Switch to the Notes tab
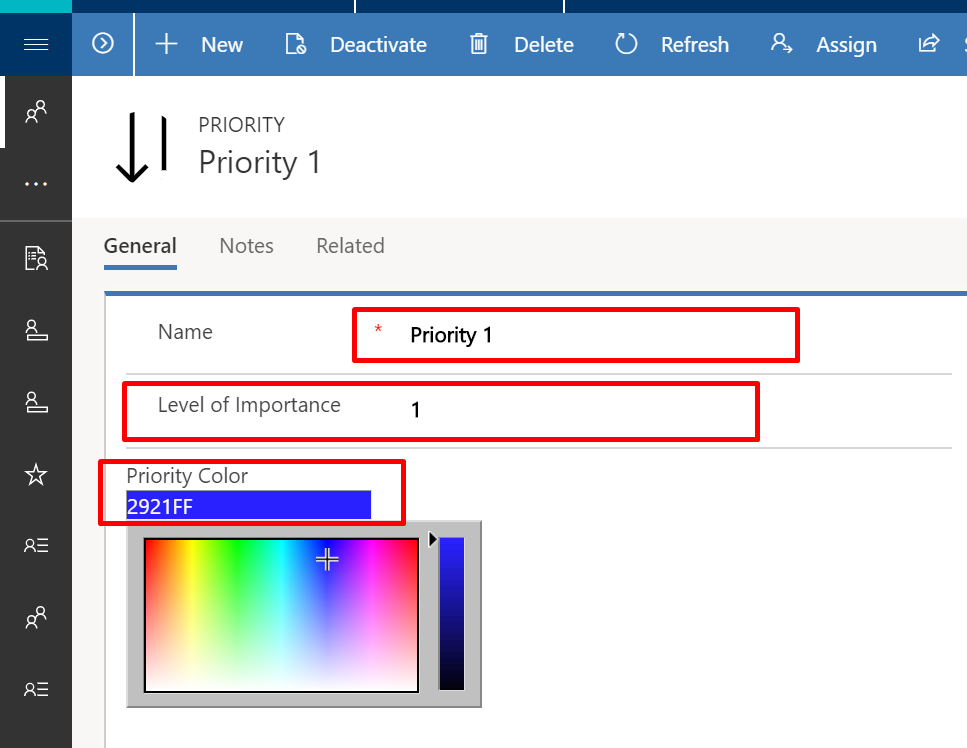Screen dimensions: 967x748 pos(246,246)
